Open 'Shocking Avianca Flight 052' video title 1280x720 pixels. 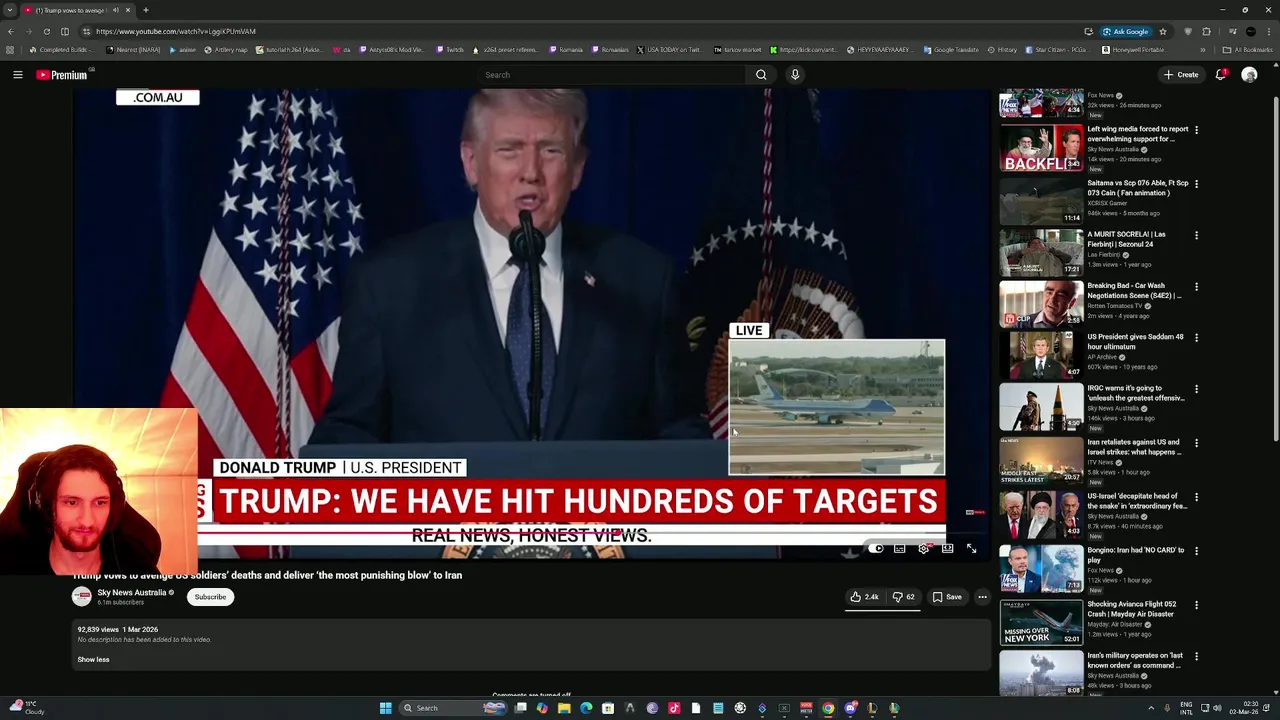pyautogui.click(x=1132, y=609)
